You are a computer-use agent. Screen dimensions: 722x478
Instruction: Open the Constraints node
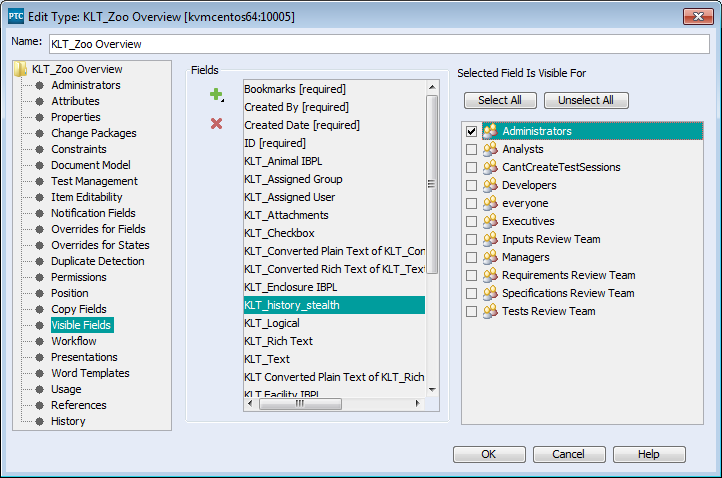(x=79, y=149)
